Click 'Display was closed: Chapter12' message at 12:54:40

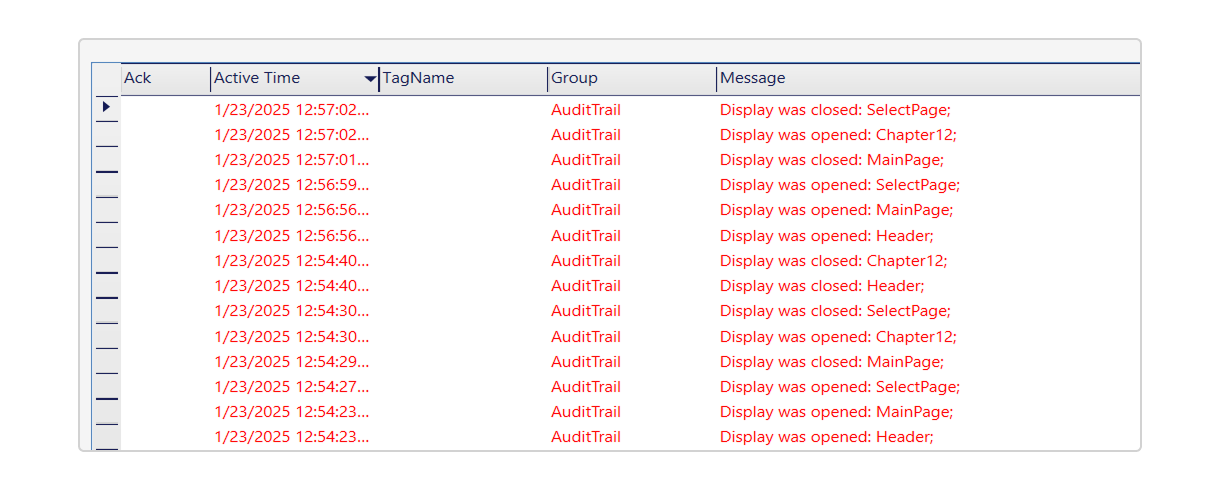tap(833, 261)
